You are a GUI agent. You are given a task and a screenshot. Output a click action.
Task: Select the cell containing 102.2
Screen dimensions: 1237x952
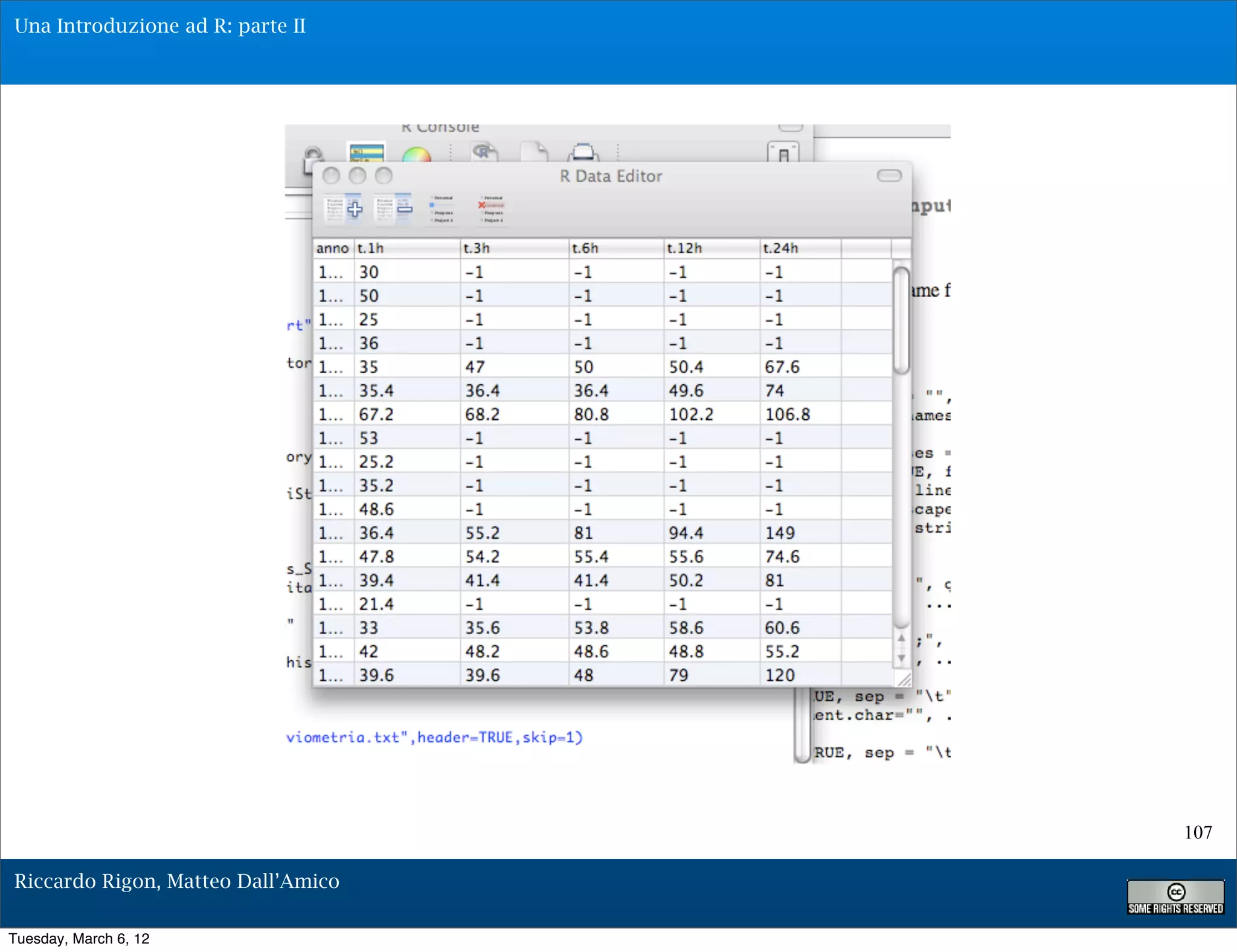[692, 414]
